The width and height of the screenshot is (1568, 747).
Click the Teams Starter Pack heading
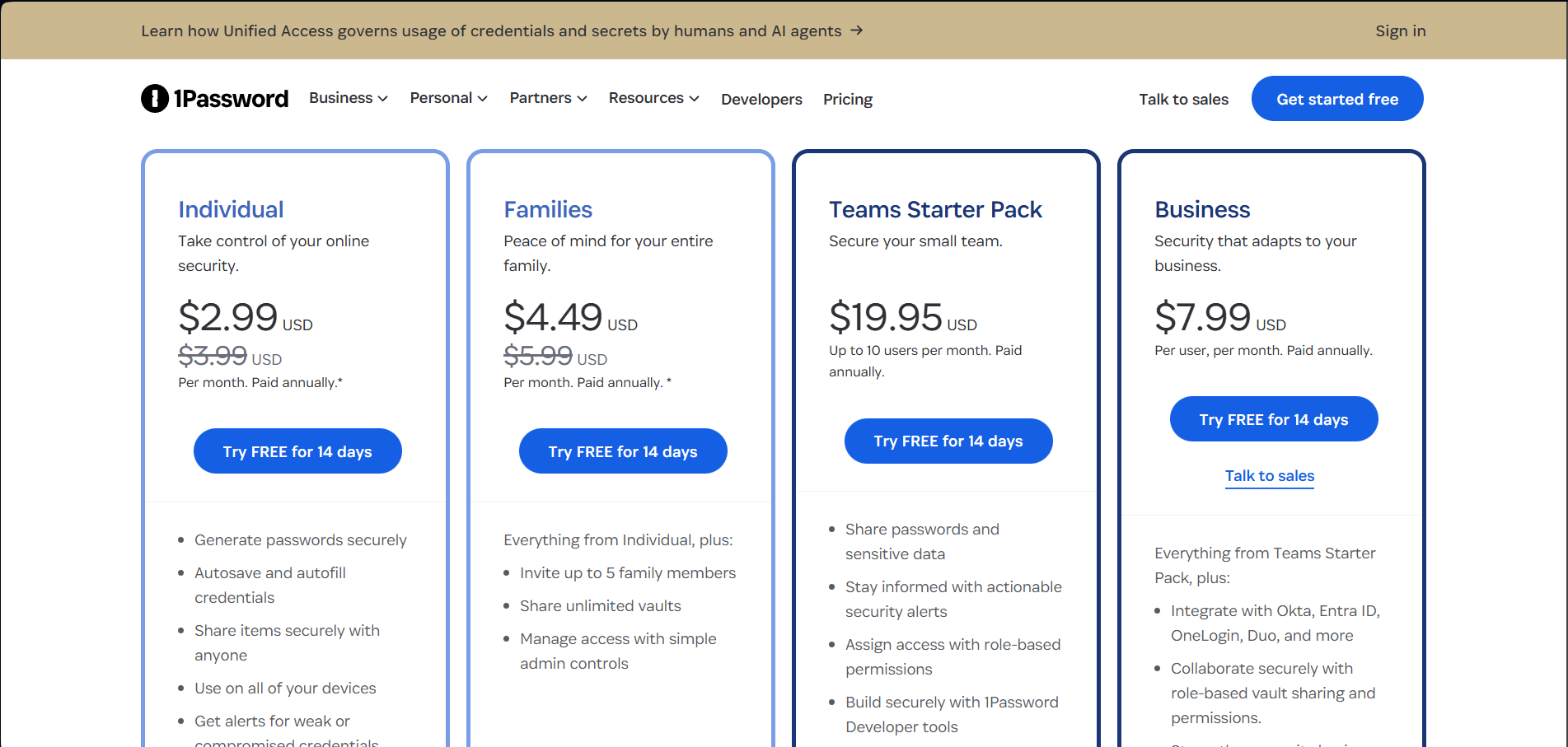coord(935,210)
